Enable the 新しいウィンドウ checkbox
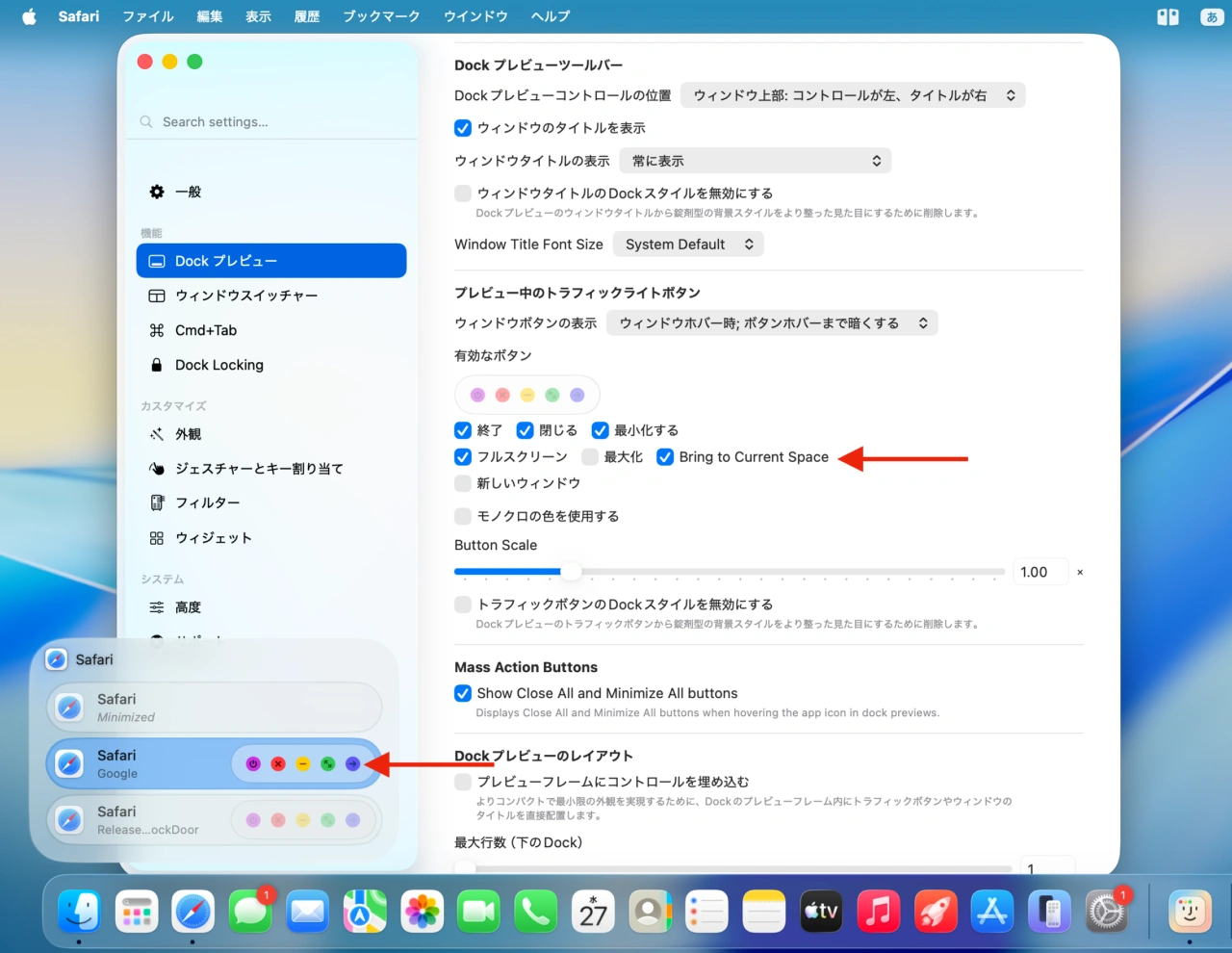Image resolution: width=1232 pixels, height=953 pixels. tap(463, 483)
